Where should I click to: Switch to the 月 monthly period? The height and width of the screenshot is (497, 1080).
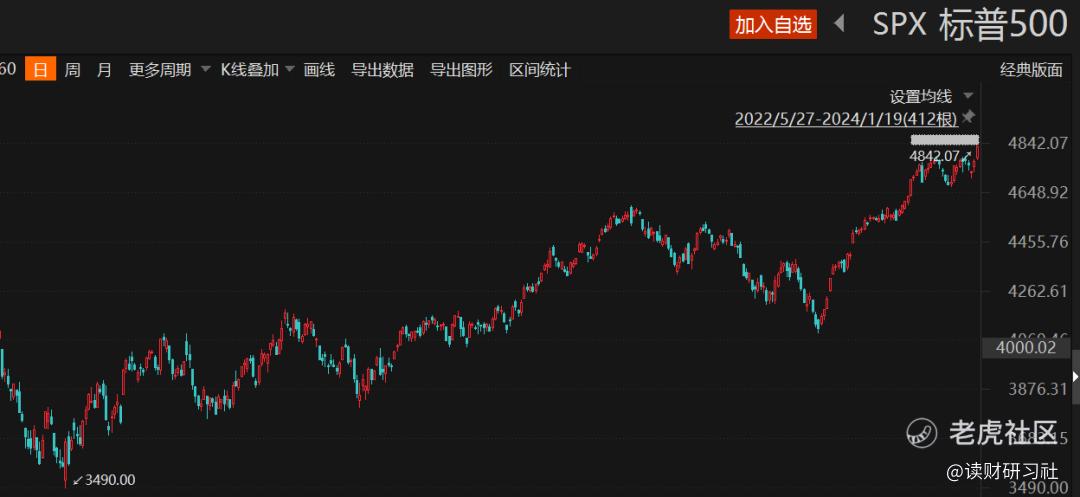(x=104, y=70)
